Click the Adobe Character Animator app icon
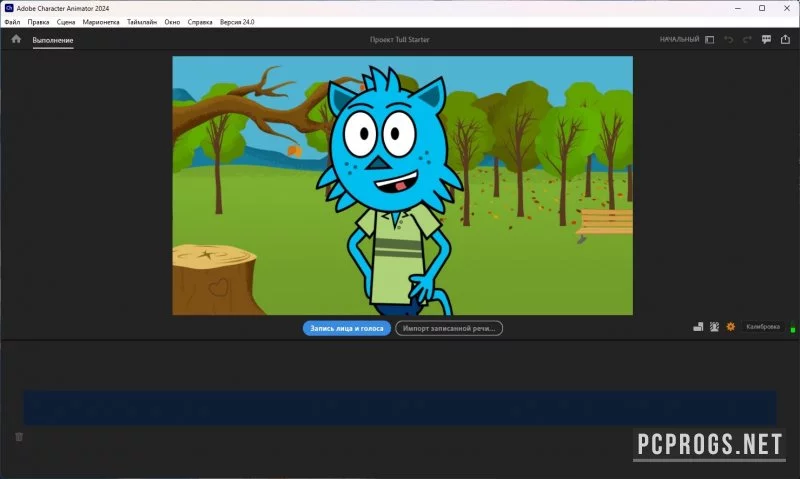 click(x=9, y=8)
